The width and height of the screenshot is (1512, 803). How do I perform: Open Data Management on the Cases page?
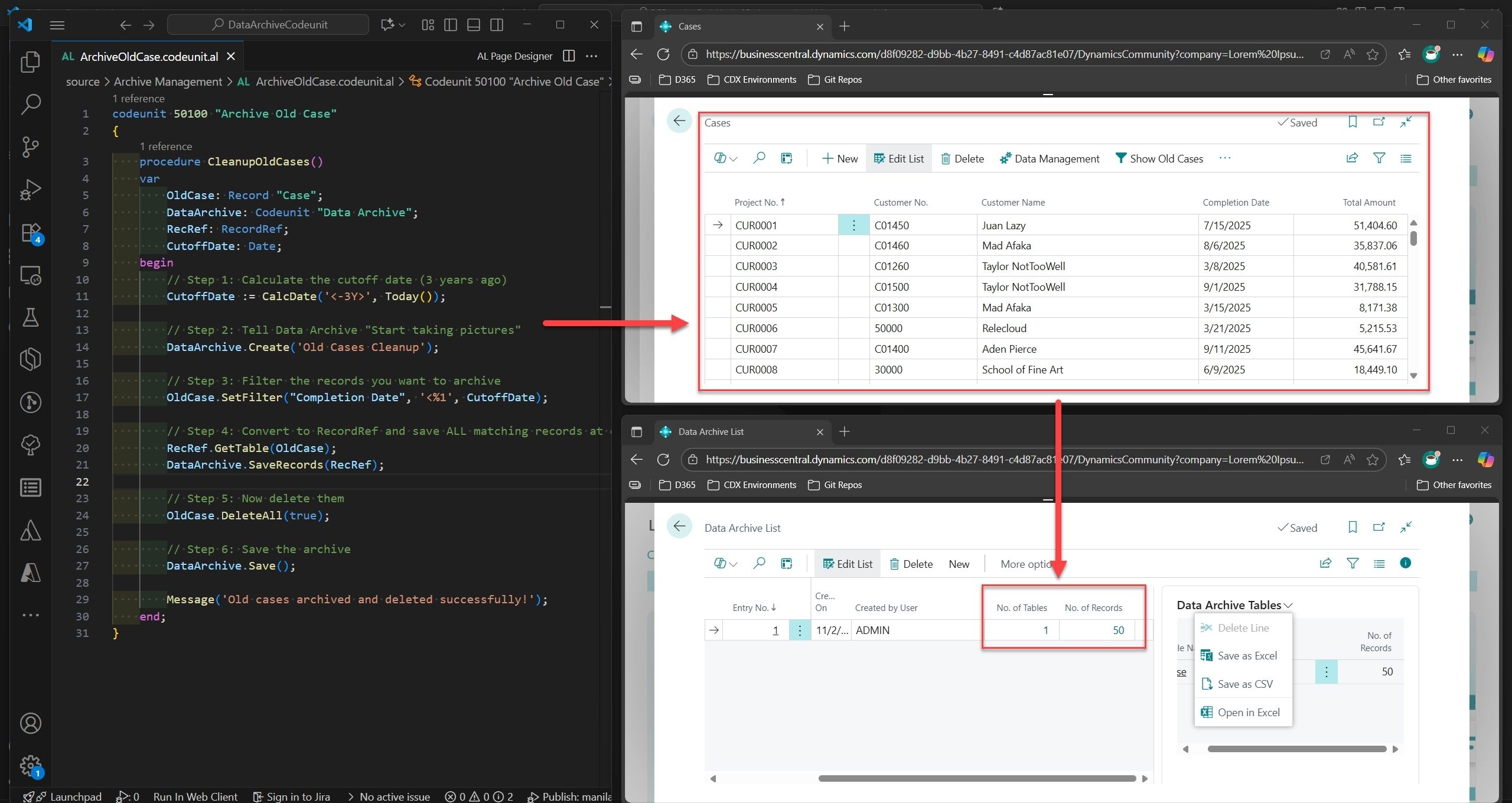pyautogui.click(x=1050, y=158)
